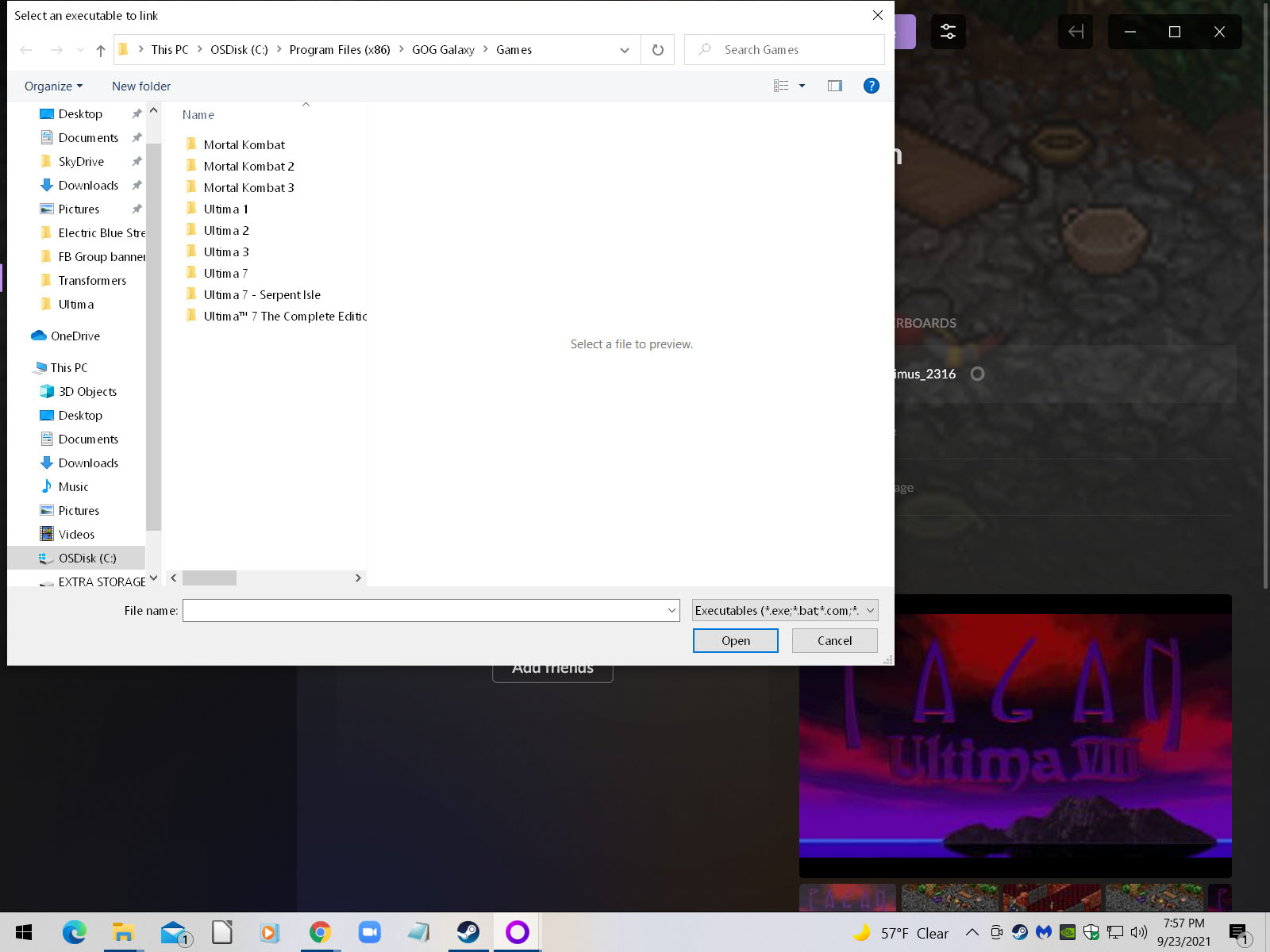Screen dimensions: 1270x952
Task: Open Google Chrome from taskbar
Action: coord(320,932)
